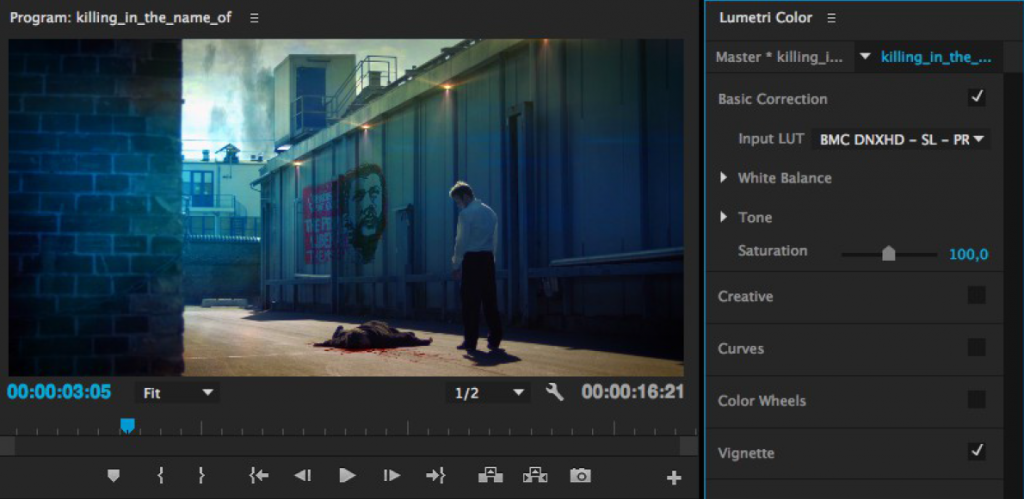This screenshot has height=499, width=1024.
Task: Click the Program: killing_in_the_name_of title
Action: [120, 18]
